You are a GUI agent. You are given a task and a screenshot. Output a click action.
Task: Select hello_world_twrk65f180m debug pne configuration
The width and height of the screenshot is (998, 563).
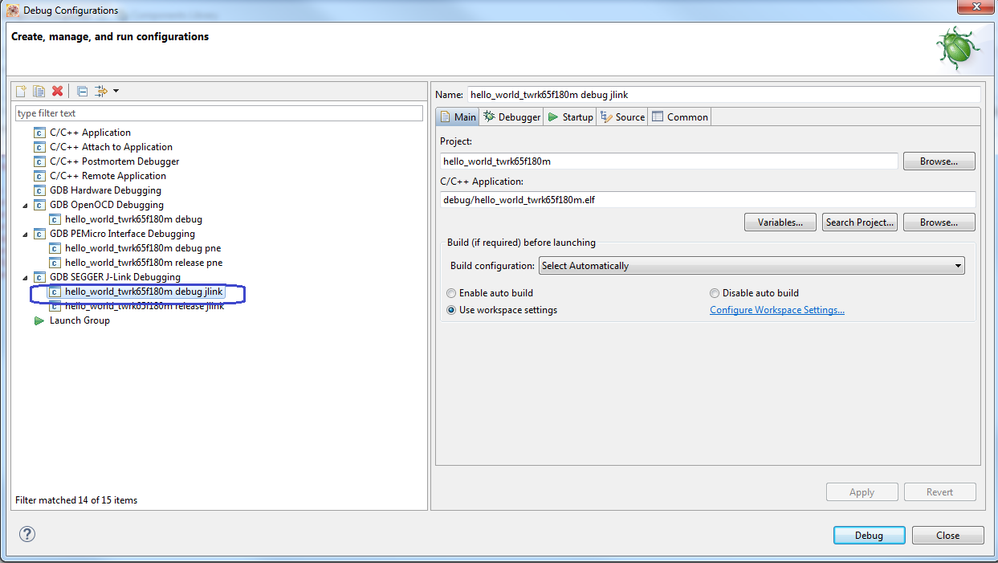pos(143,249)
